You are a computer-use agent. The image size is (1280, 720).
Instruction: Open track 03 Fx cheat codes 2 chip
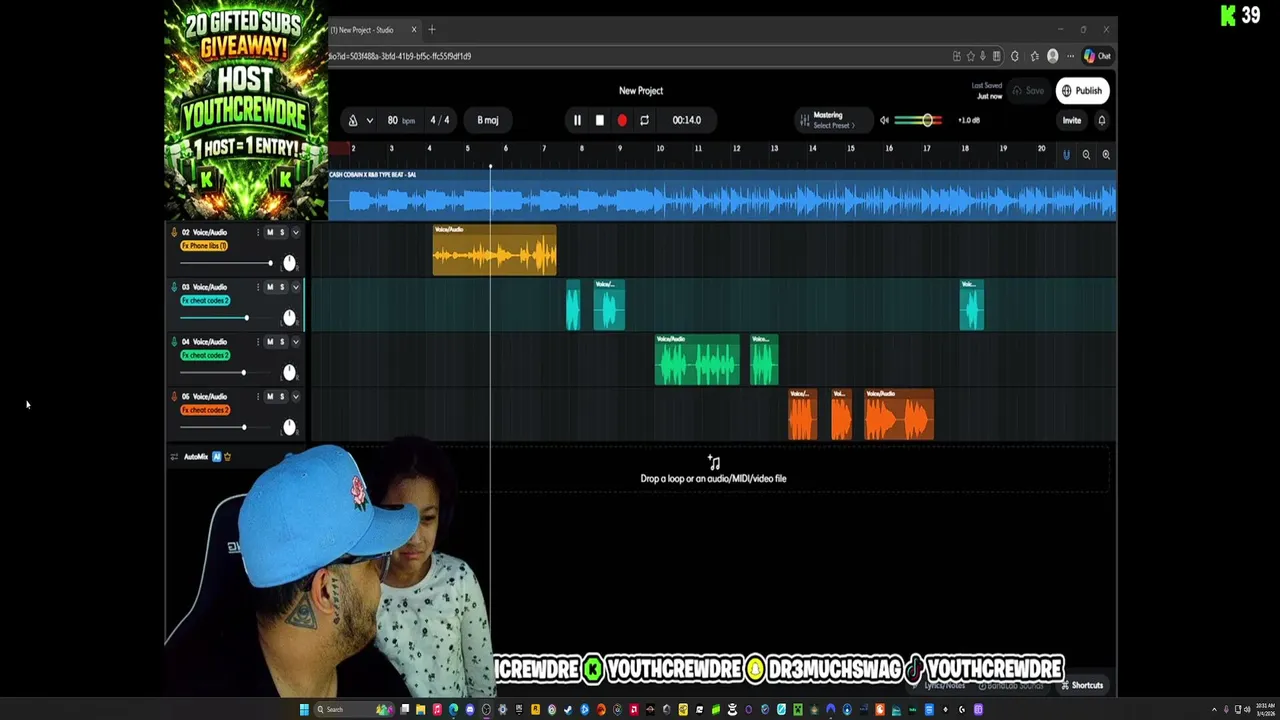205,301
